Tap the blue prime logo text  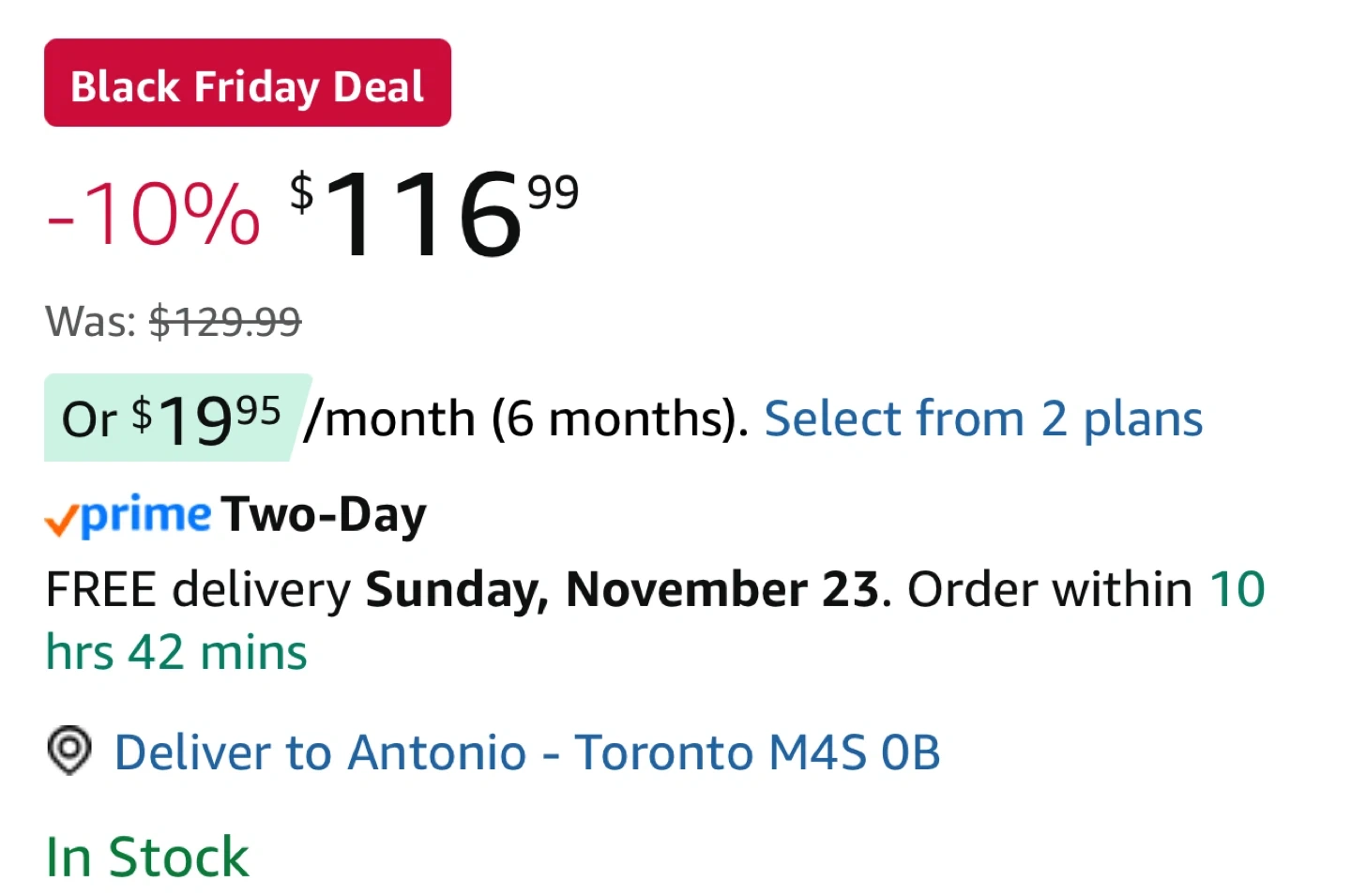tap(146, 514)
